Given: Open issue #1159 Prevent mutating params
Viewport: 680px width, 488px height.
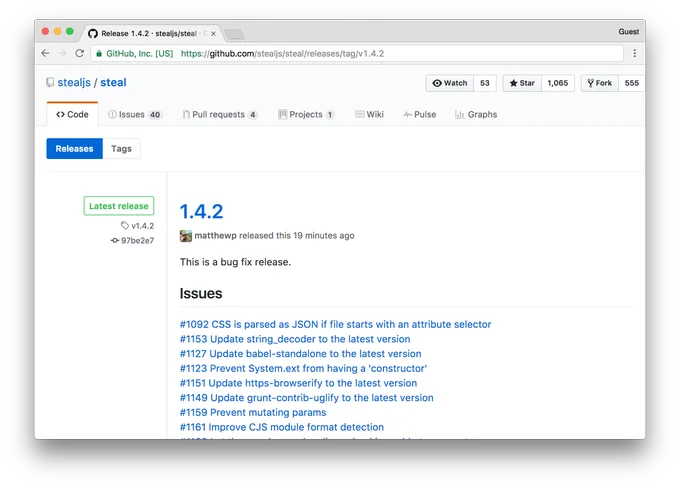Looking at the screenshot, I should (x=253, y=413).
